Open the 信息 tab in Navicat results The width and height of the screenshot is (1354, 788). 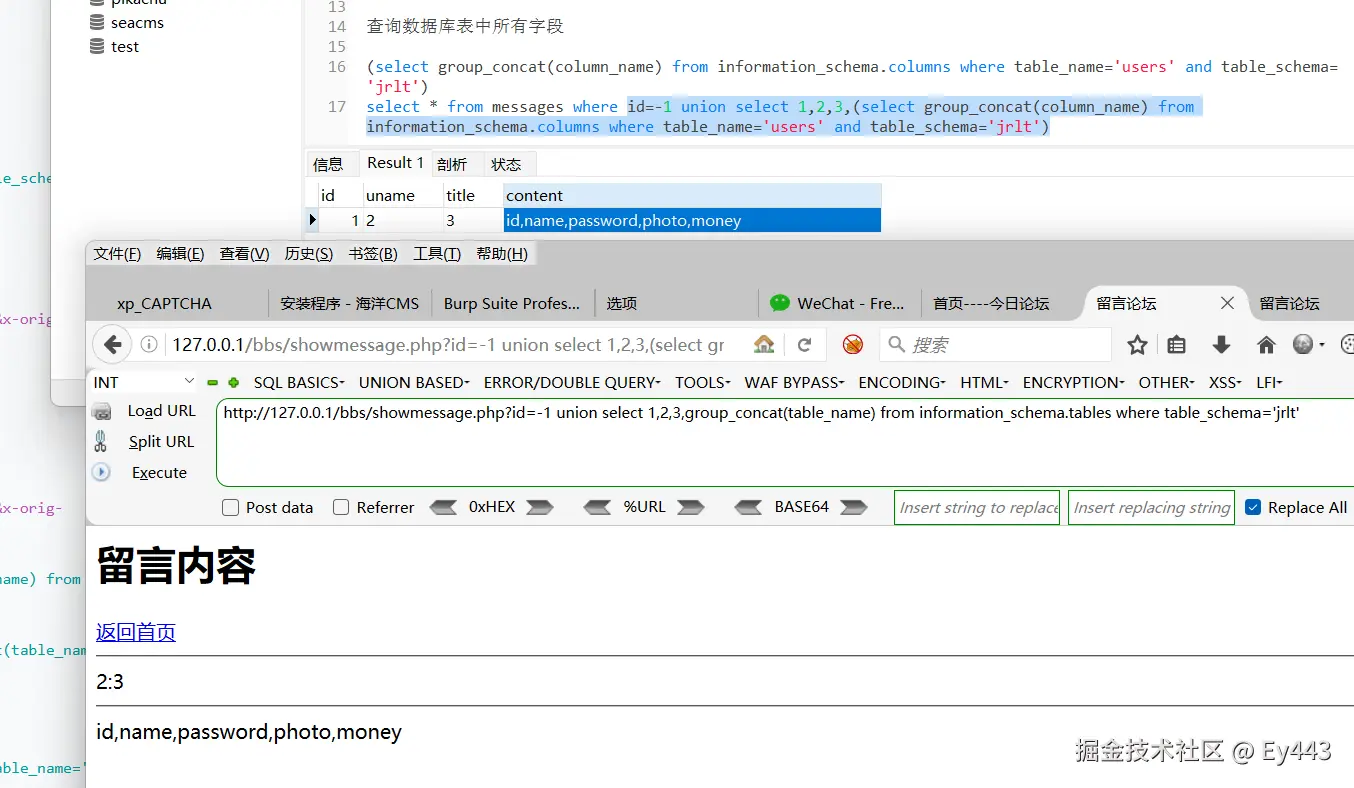[328, 164]
